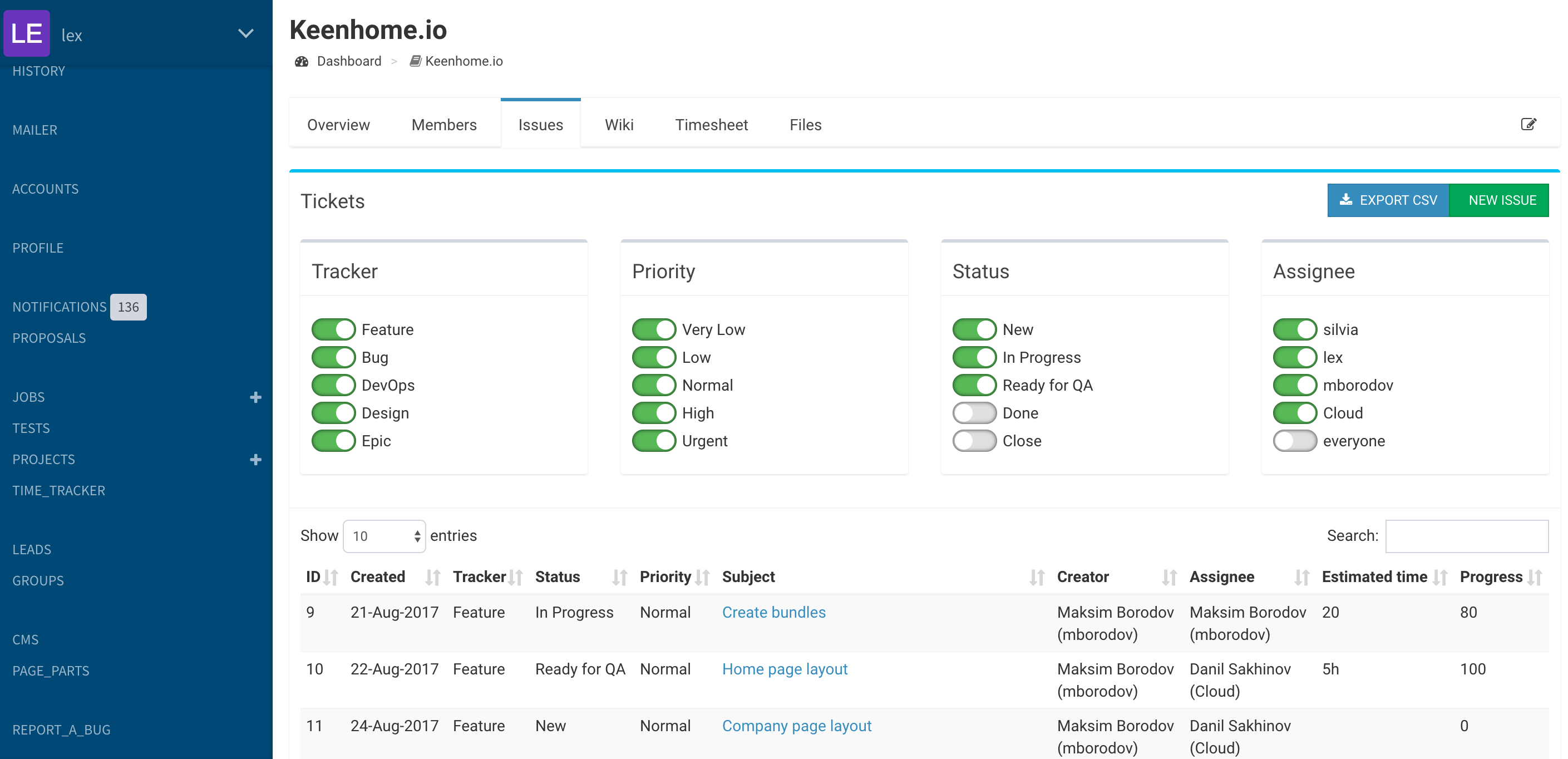Turn off the mborodov assignee toggle

click(1295, 385)
